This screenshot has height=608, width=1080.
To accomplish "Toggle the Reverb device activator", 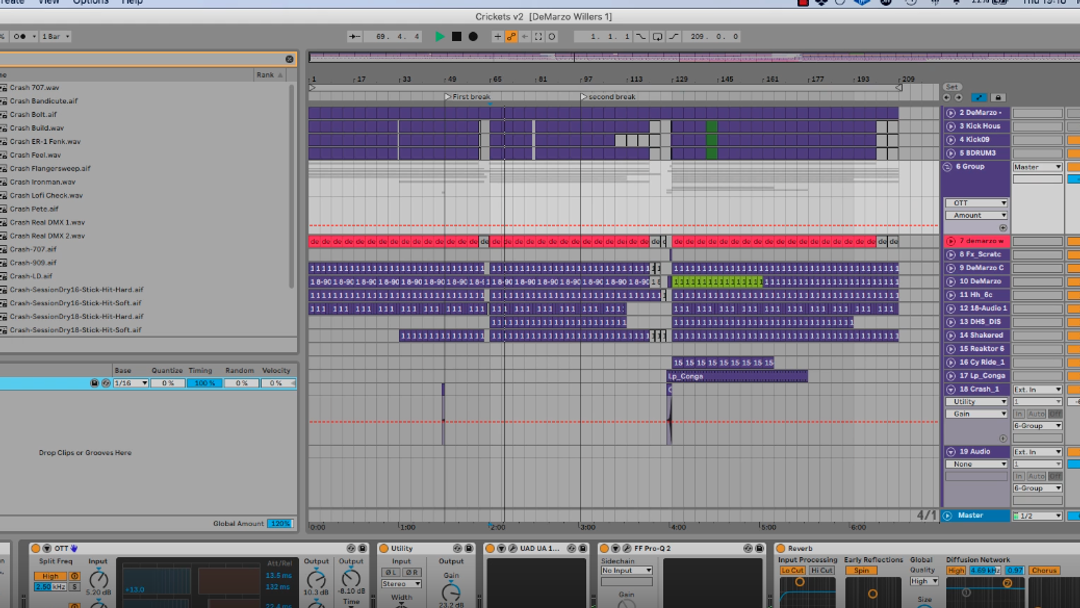I will click(x=780, y=549).
